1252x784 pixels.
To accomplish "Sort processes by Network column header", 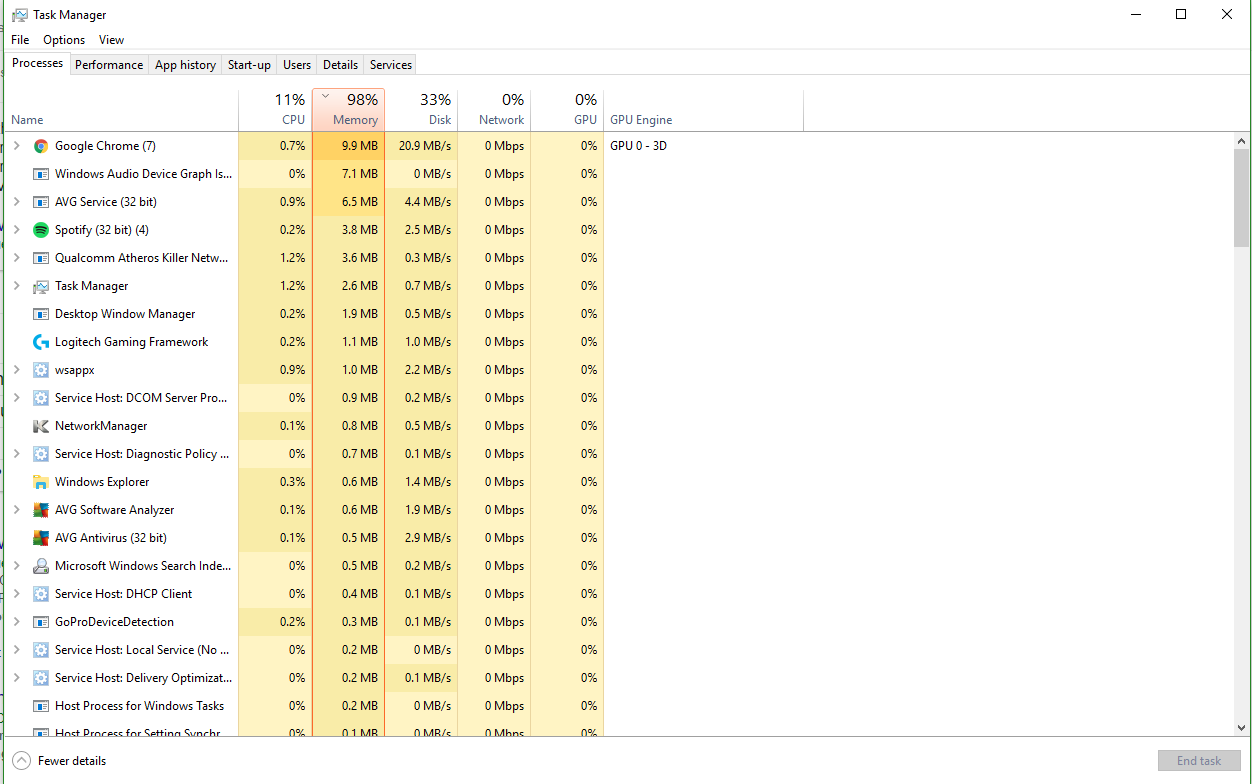I will [494, 110].
